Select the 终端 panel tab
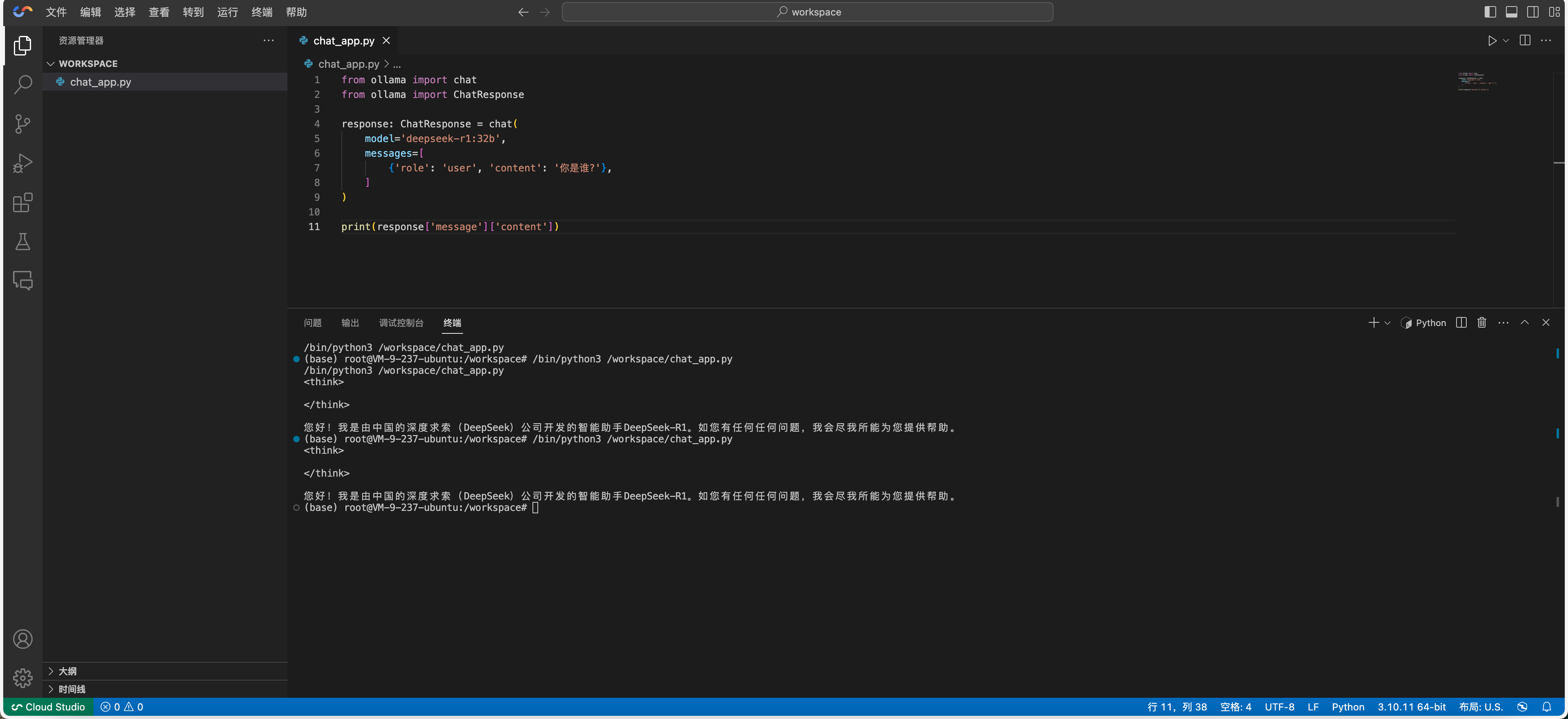The height and width of the screenshot is (719, 1568). (452, 323)
